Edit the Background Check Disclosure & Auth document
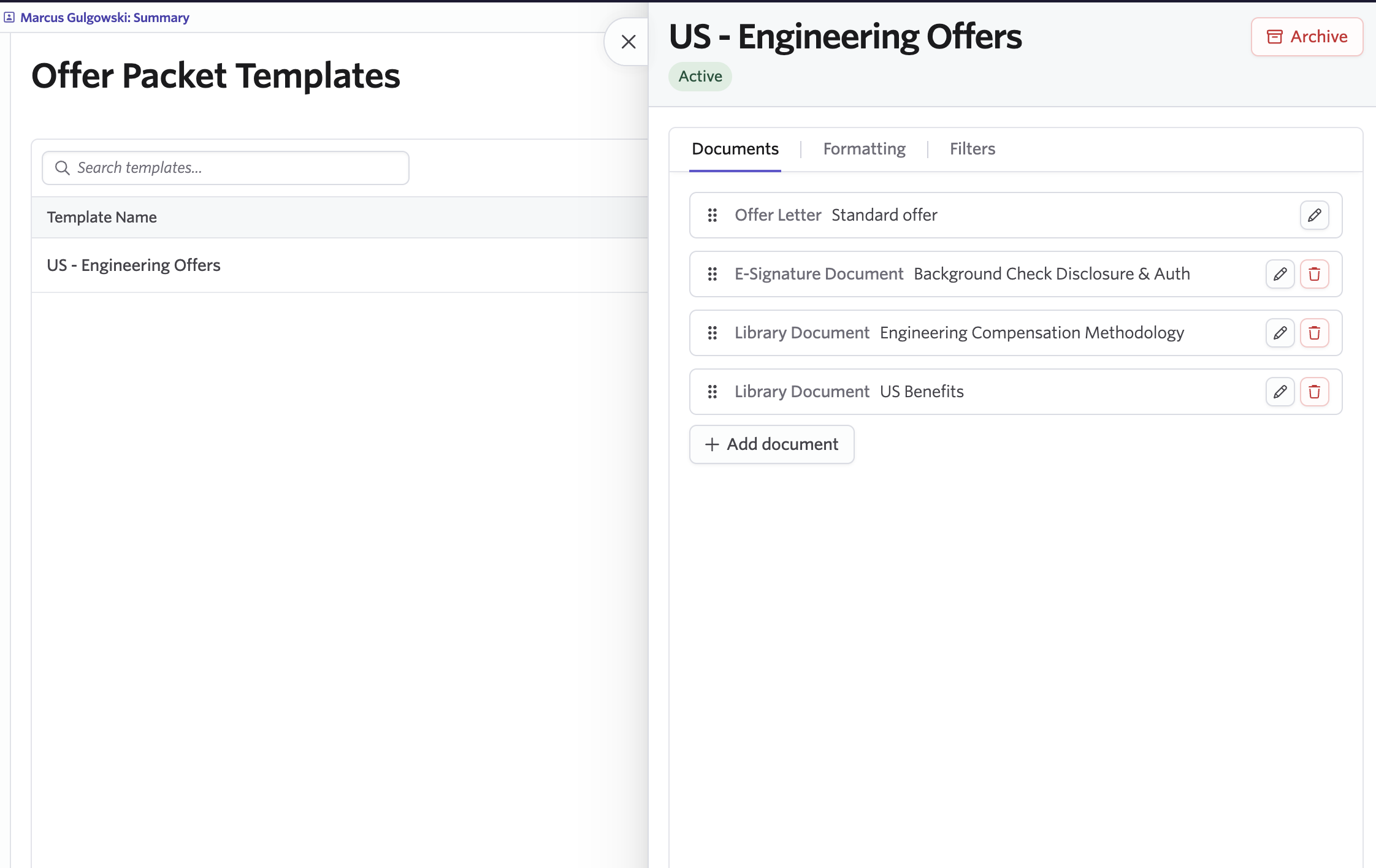The height and width of the screenshot is (868, 1376). point(1280,274)
